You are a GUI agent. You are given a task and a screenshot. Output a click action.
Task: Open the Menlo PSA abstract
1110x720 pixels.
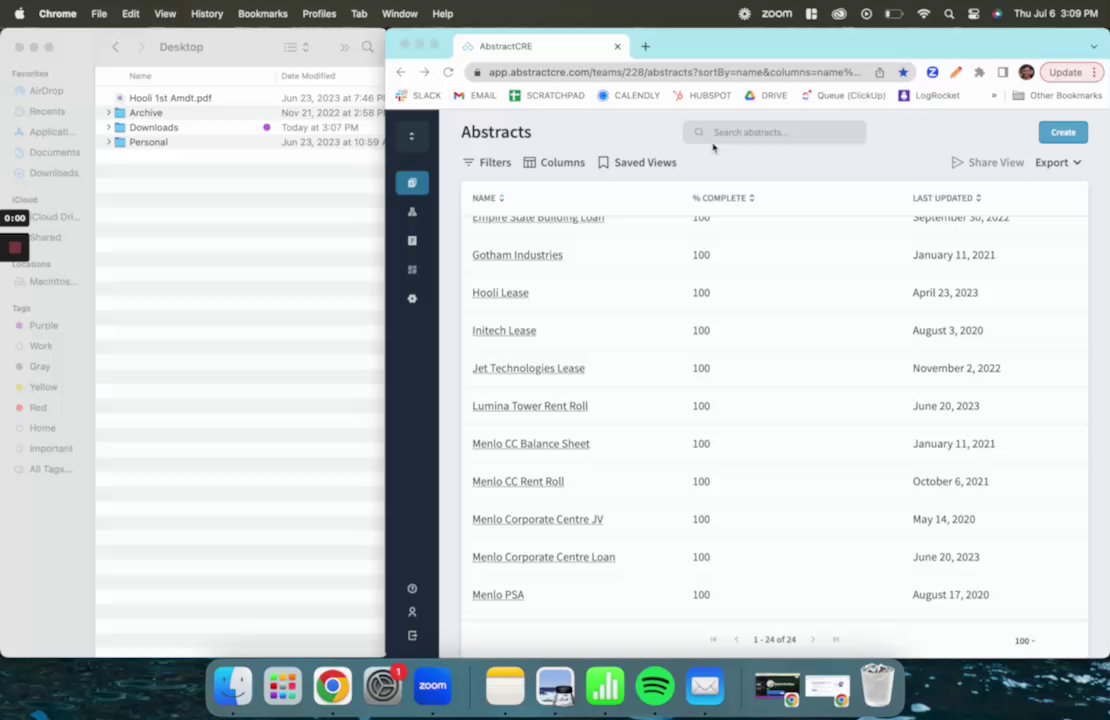pos(498,595)
